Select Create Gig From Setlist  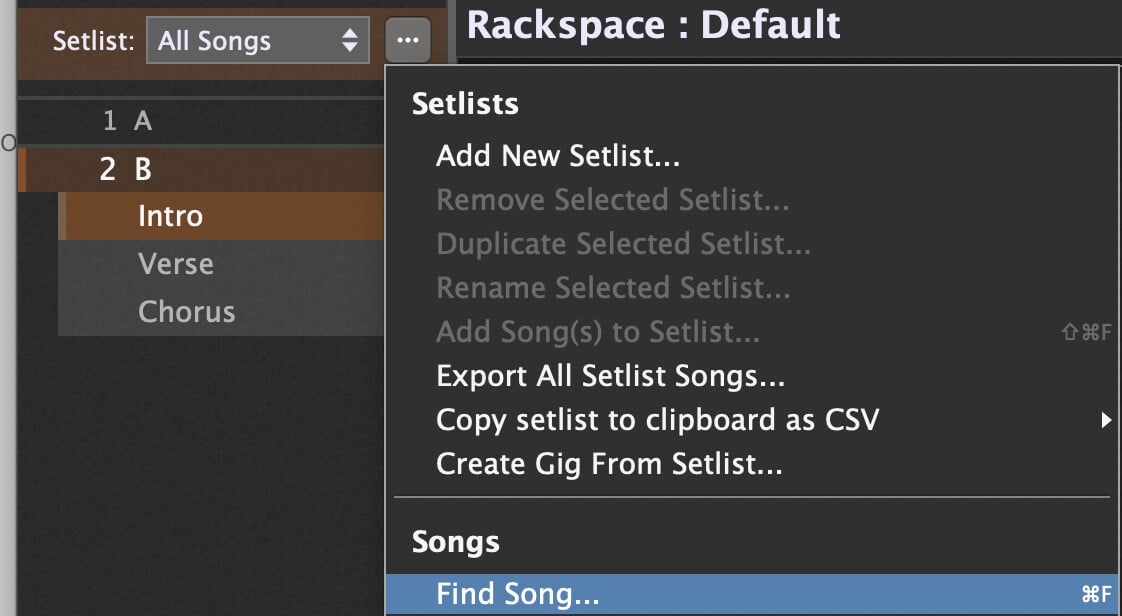pyautogui.click(x=609, y=464)
